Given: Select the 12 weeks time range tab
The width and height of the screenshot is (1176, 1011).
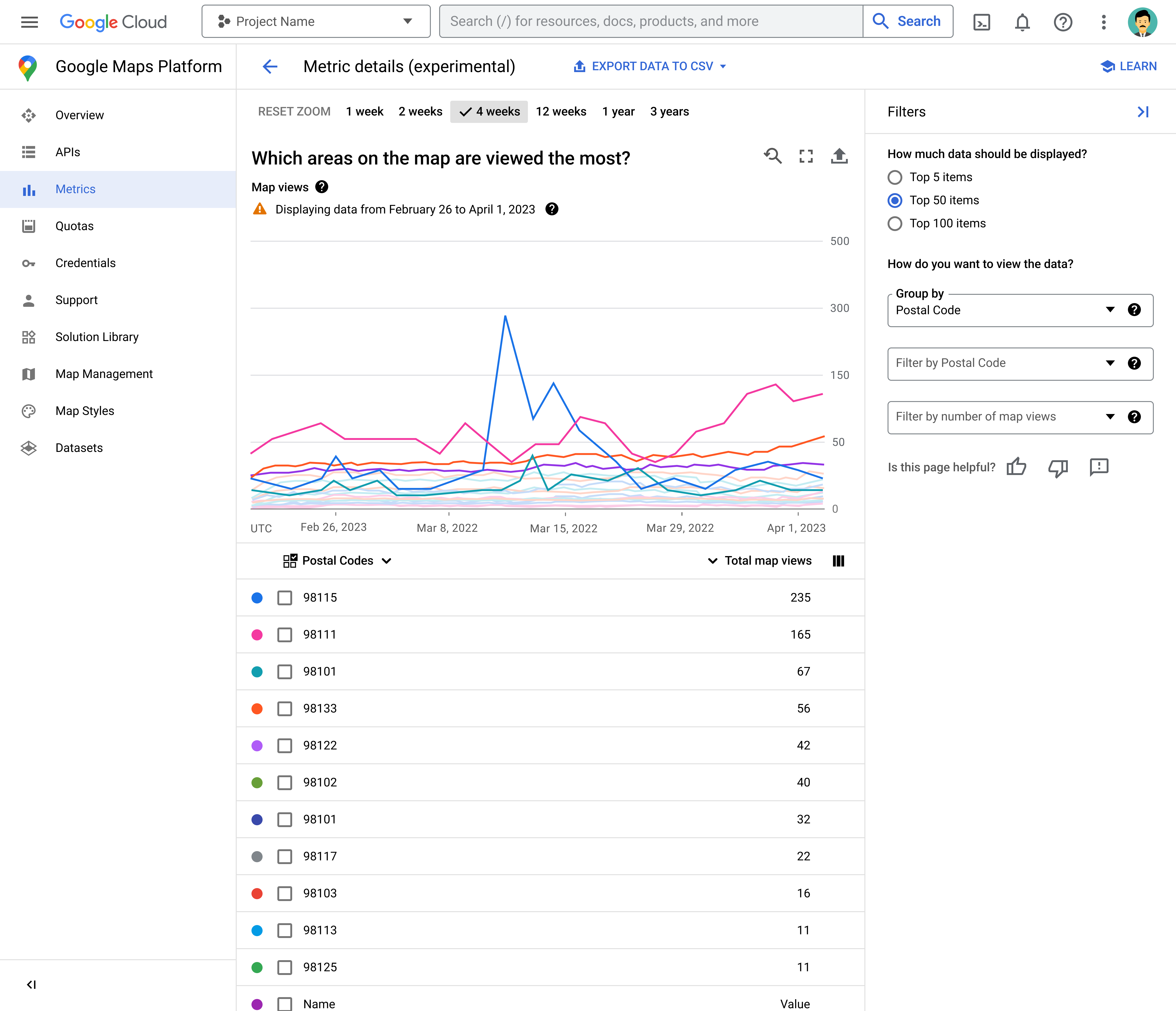Looking at the screenshot, I should pos(560,111).
